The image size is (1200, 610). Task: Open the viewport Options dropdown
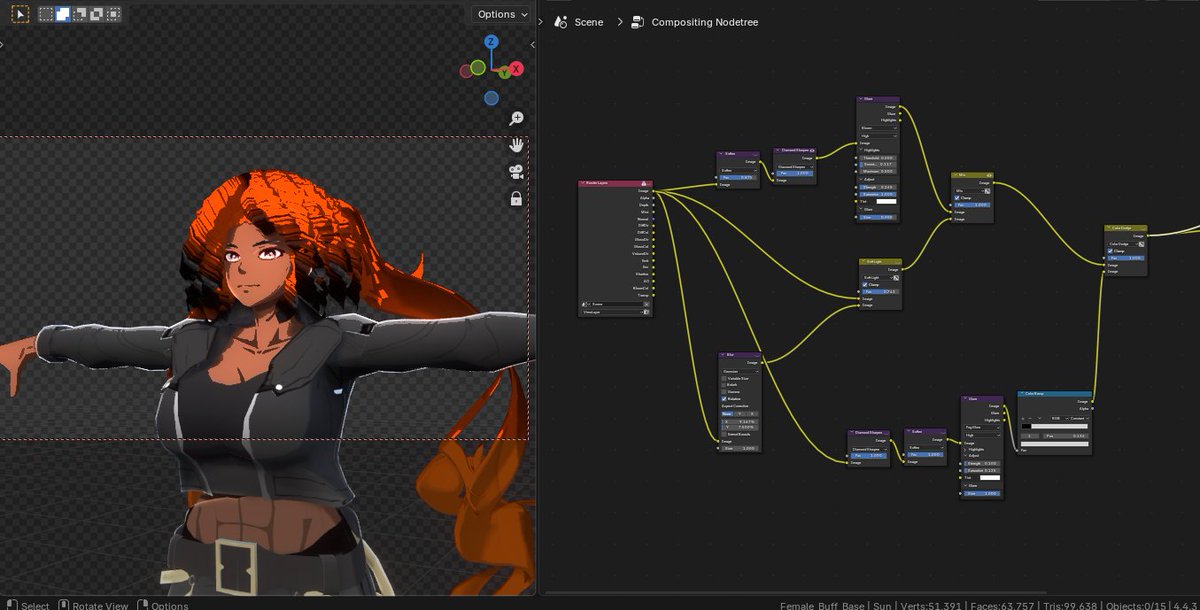(x=502, y=14)
